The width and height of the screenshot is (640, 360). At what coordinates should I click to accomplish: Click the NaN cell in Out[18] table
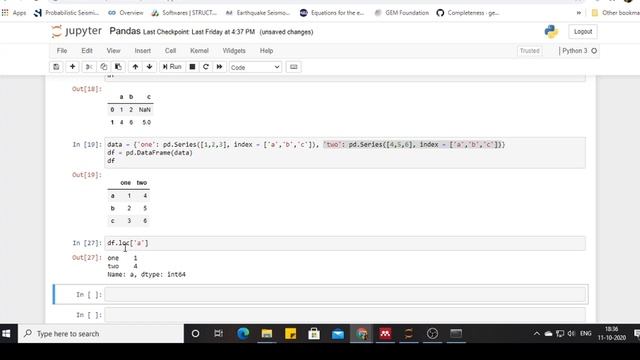pyautogui.click(x=144, y=109)
